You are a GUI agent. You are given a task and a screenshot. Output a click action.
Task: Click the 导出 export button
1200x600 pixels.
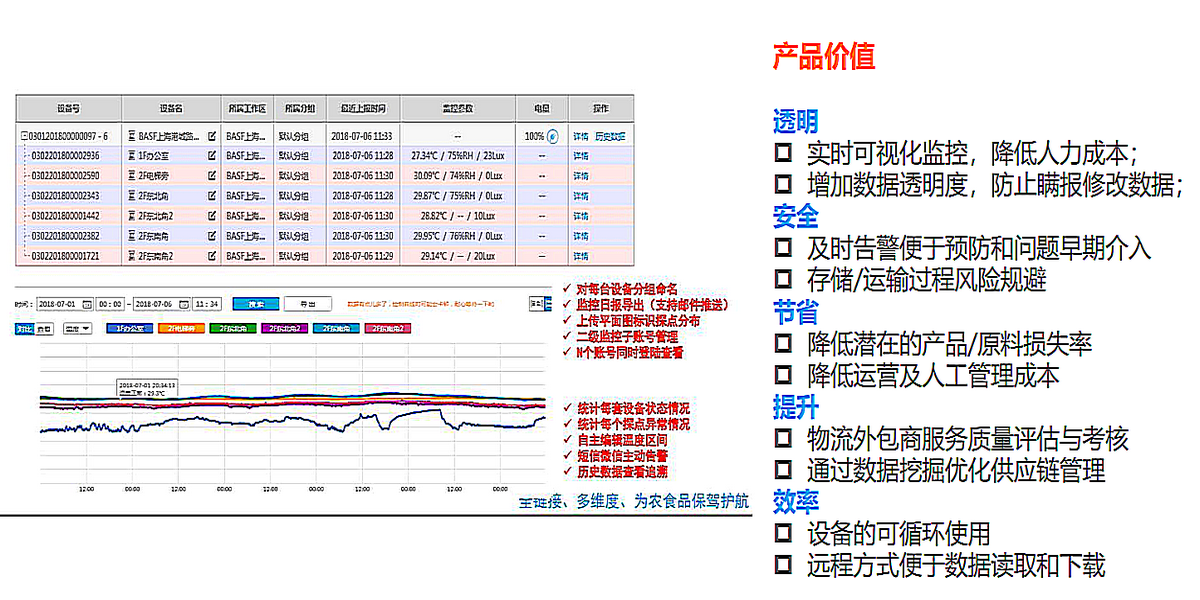pos(307,304)
